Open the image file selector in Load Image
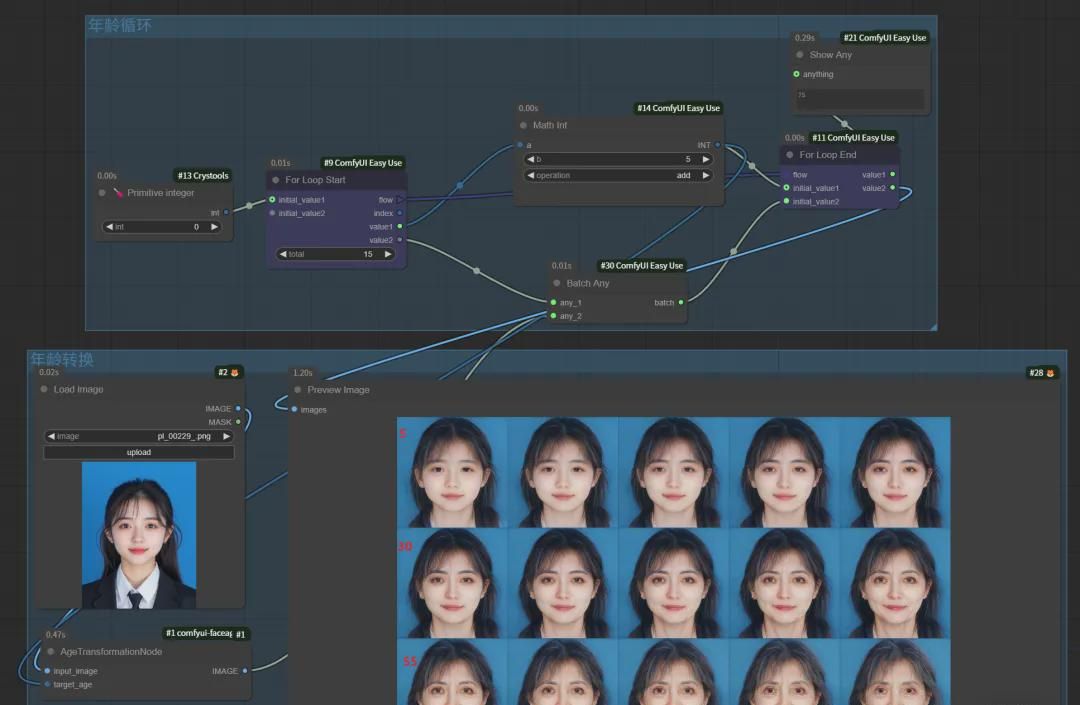Viewport: 1080px width, 705px height. pos(139,436)
